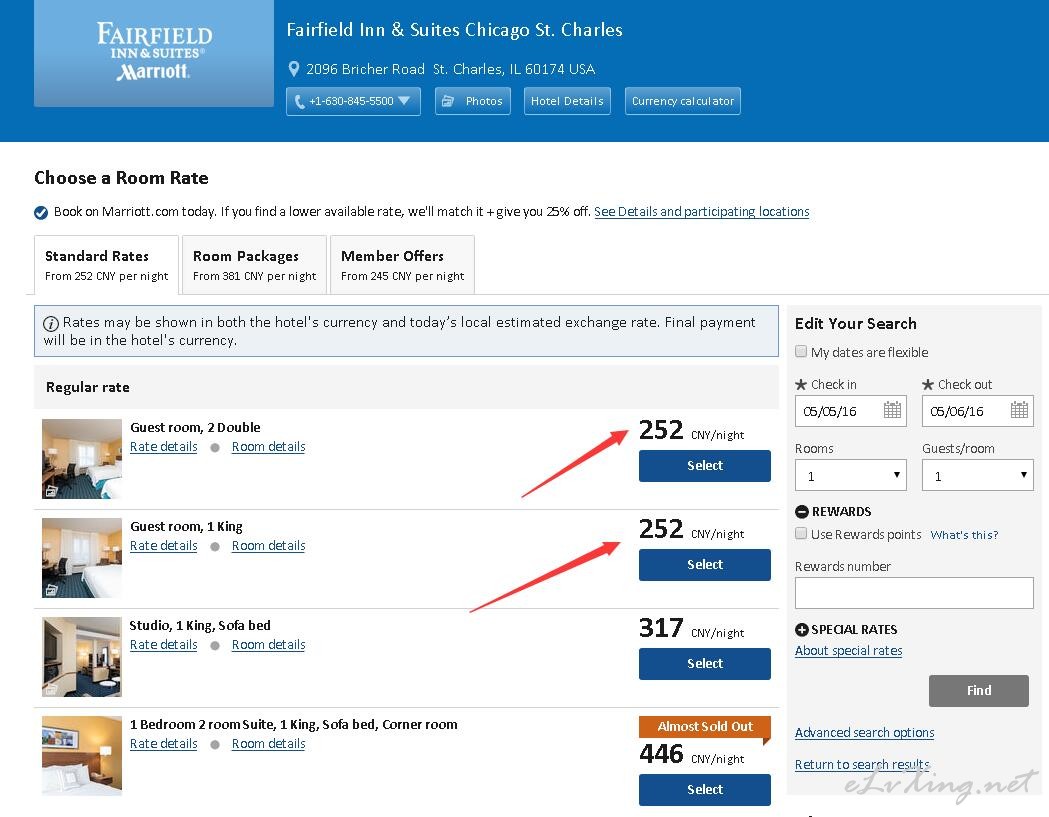This screenshot has height=817, width=1049.
Task: Click the Find button
Action: click(x=979, y=691)
